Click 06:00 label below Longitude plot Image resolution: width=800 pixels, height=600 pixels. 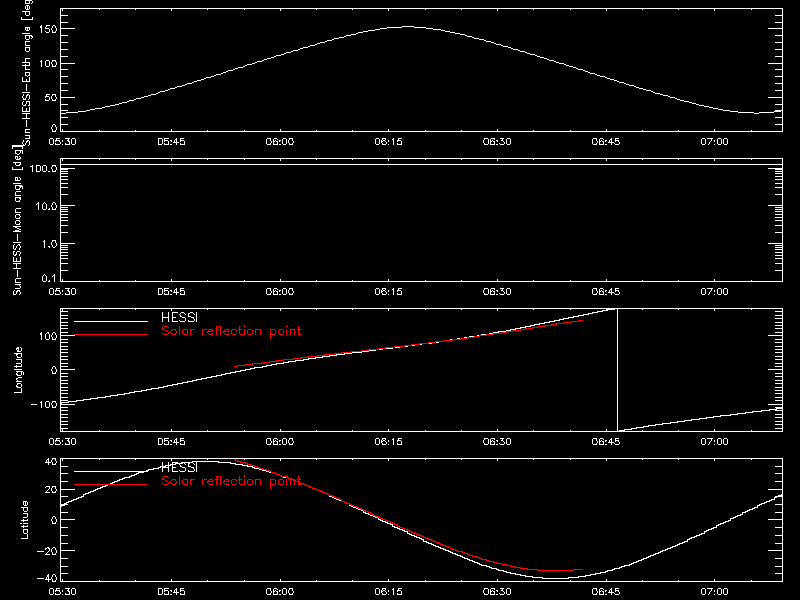click(x=280, y=441)
